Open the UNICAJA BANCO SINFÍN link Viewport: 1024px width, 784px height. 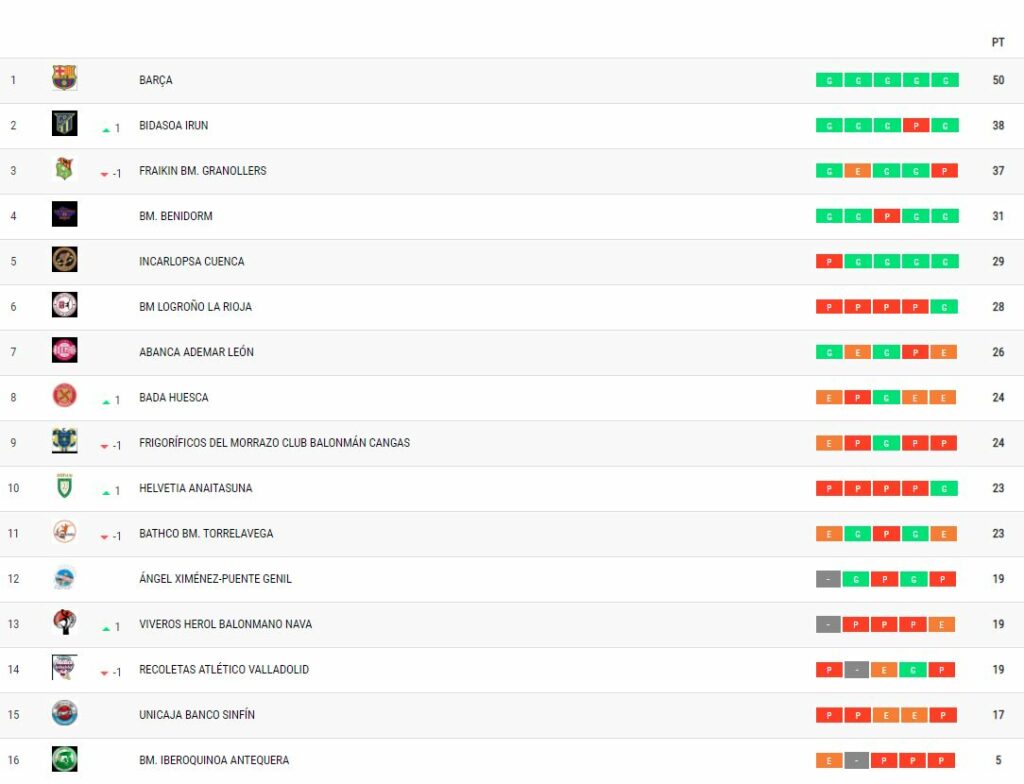coord(197,715)
